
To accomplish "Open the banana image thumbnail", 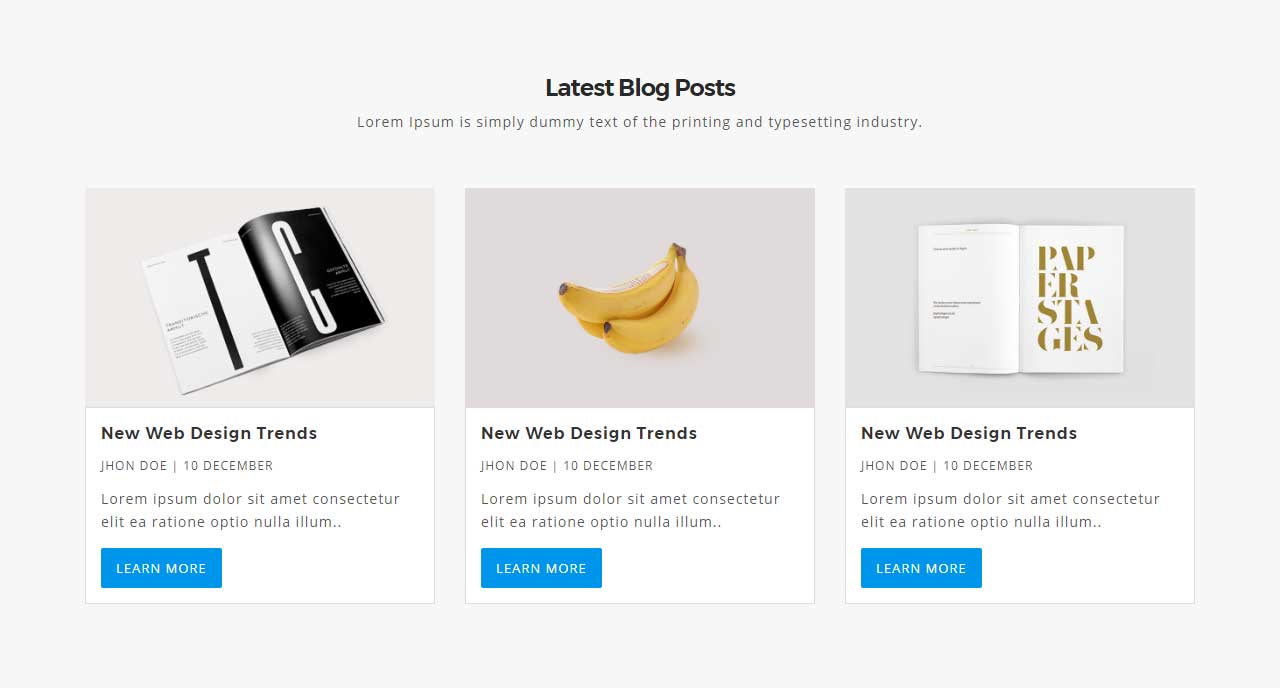I will 640,298.
